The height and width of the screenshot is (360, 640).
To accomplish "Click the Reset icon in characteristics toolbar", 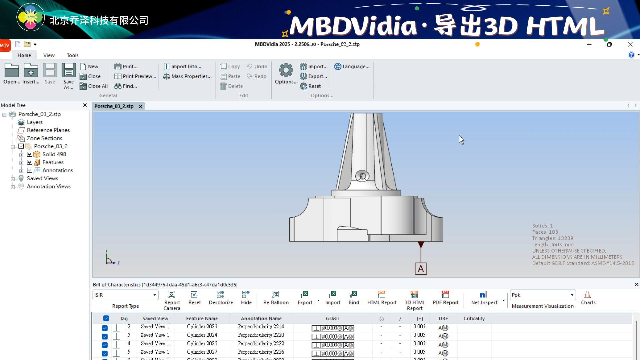I will click(x=194, y=295).
